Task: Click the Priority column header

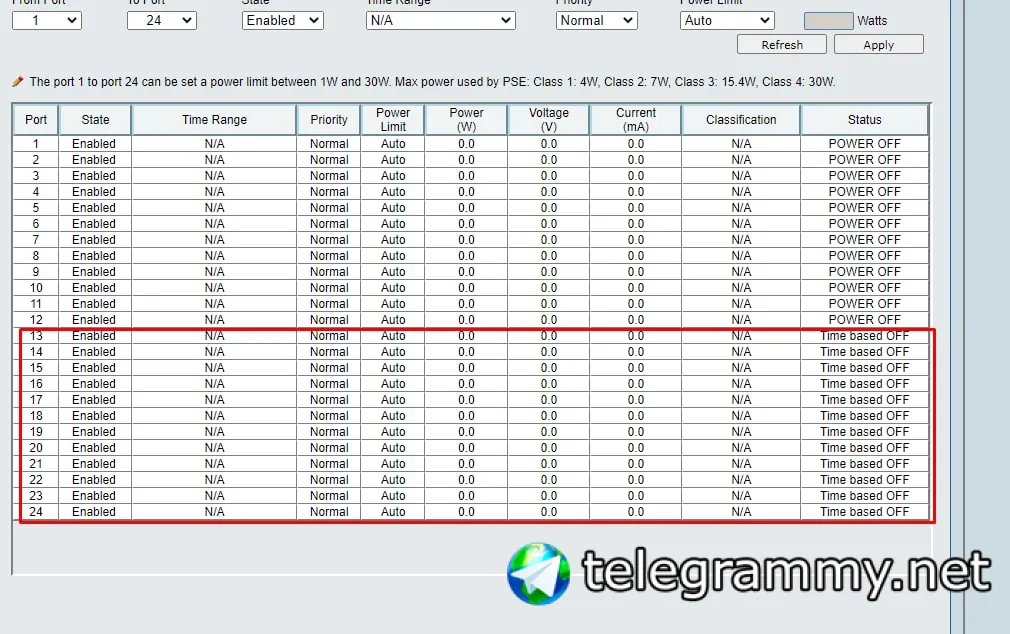Action: tap(329, 120)
